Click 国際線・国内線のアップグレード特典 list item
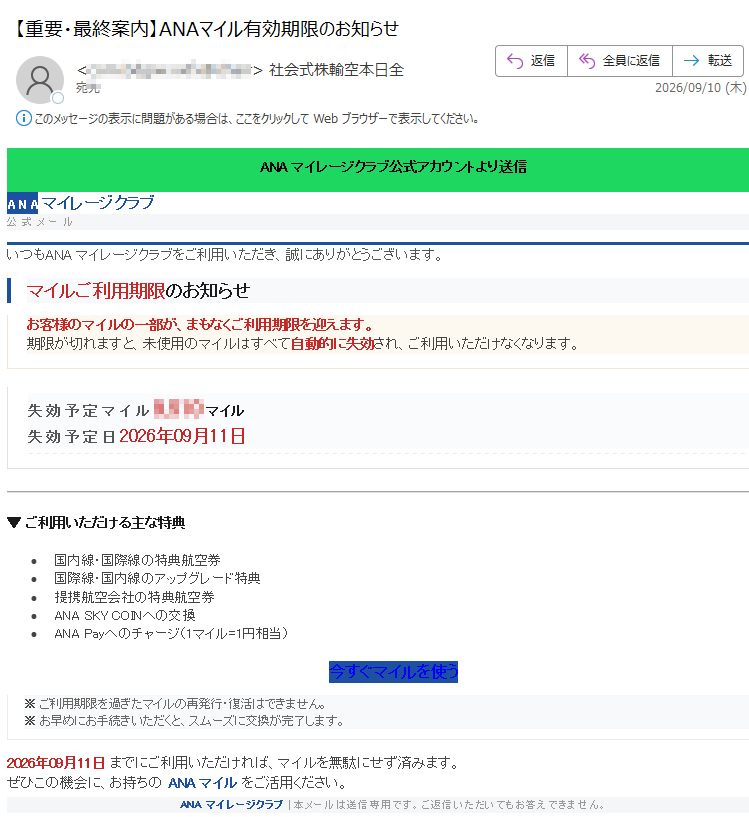The image size is (749, 817). tap(157, 578)
